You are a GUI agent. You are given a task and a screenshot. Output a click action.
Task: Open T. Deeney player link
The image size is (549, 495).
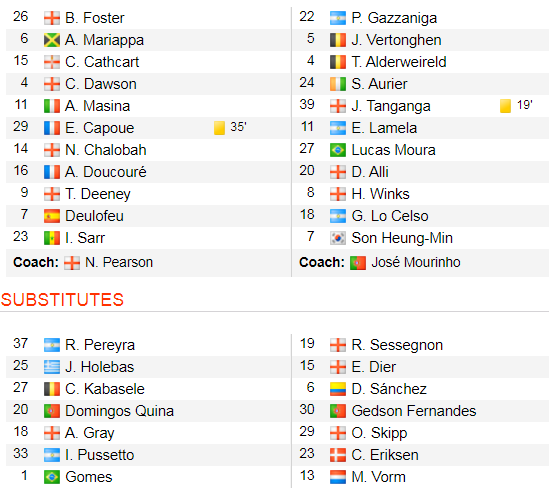(x=98, y=194)
